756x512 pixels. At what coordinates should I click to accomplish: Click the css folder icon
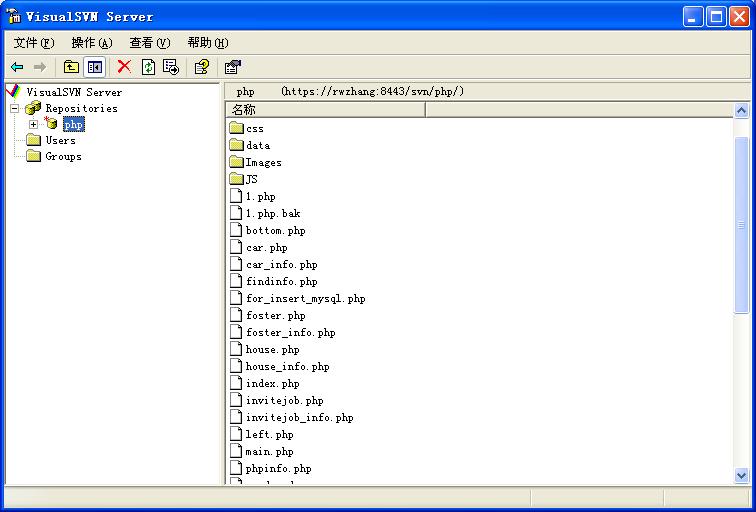point(236,128)
